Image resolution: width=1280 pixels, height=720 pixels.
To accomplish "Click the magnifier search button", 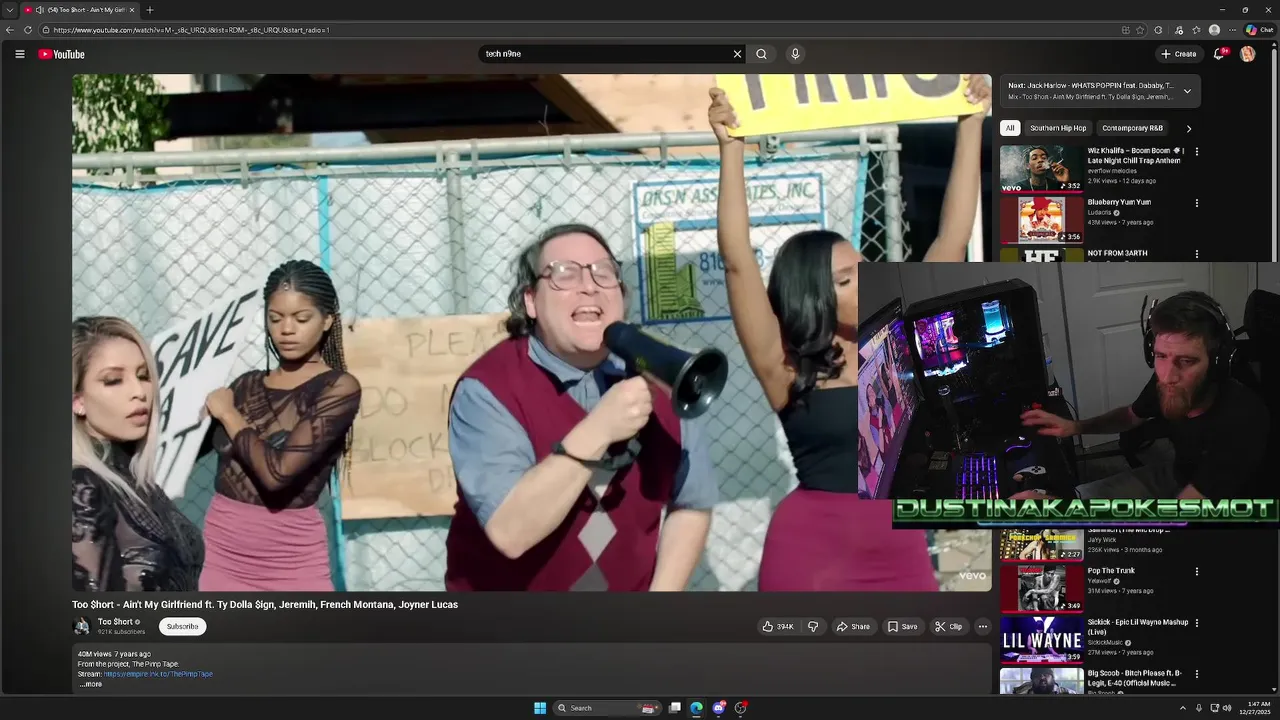I will pos(761,54).
